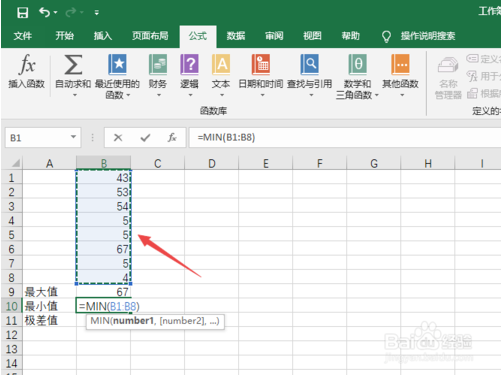502x375 pixels.
Task: Expand the 逻辑 dropdown arrow
Action: point(190,95)
